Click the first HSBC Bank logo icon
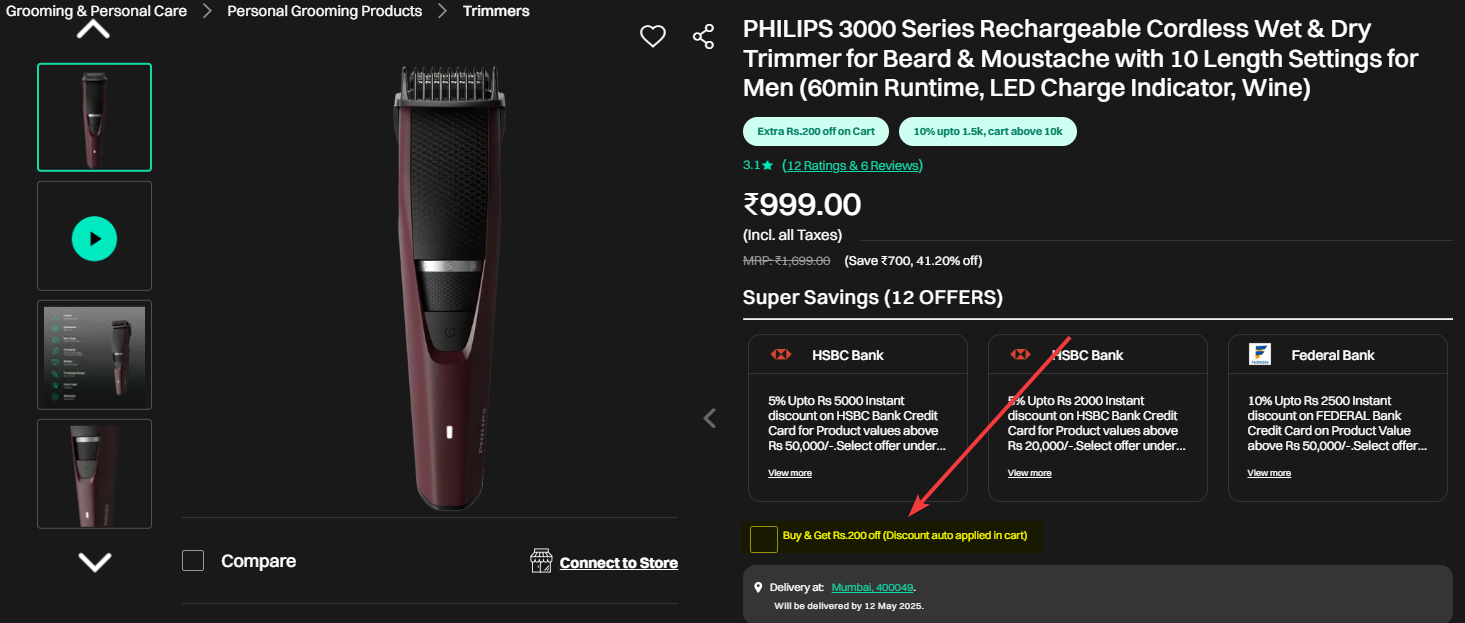 [781, 355]
